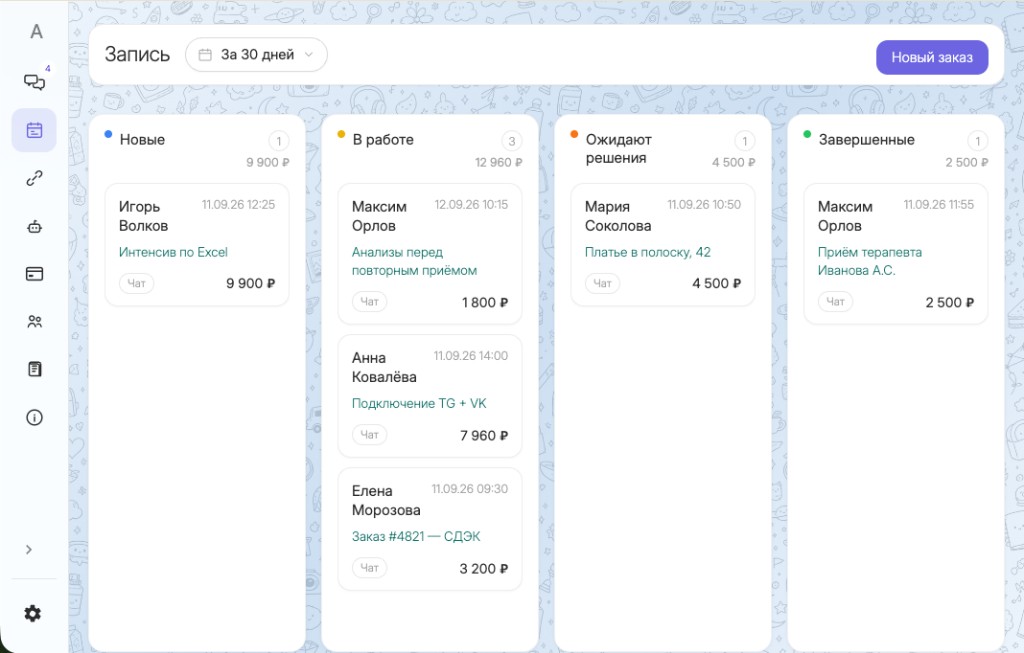Open the documents list icon in sidebar

(x=34, y=369)
